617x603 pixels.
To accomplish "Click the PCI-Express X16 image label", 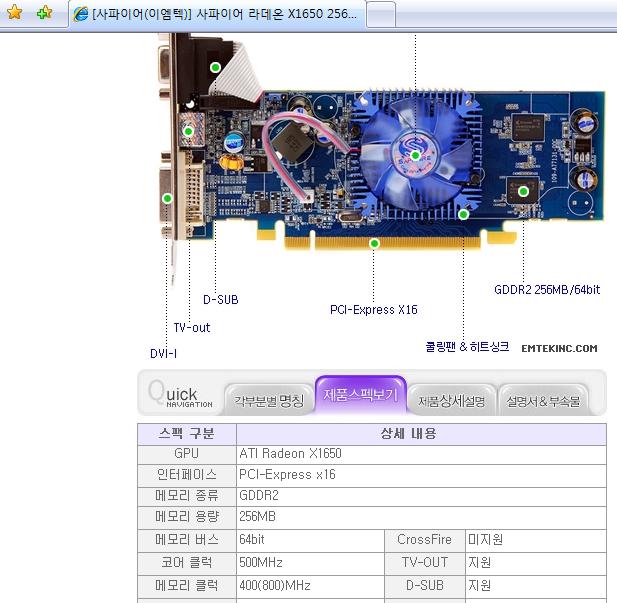I will [373, 310].
